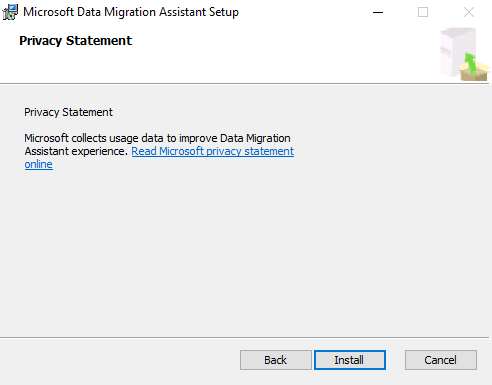Click the installer icon in the title bar
Viewport: 492px width, 385px height.
coord(10,12)
